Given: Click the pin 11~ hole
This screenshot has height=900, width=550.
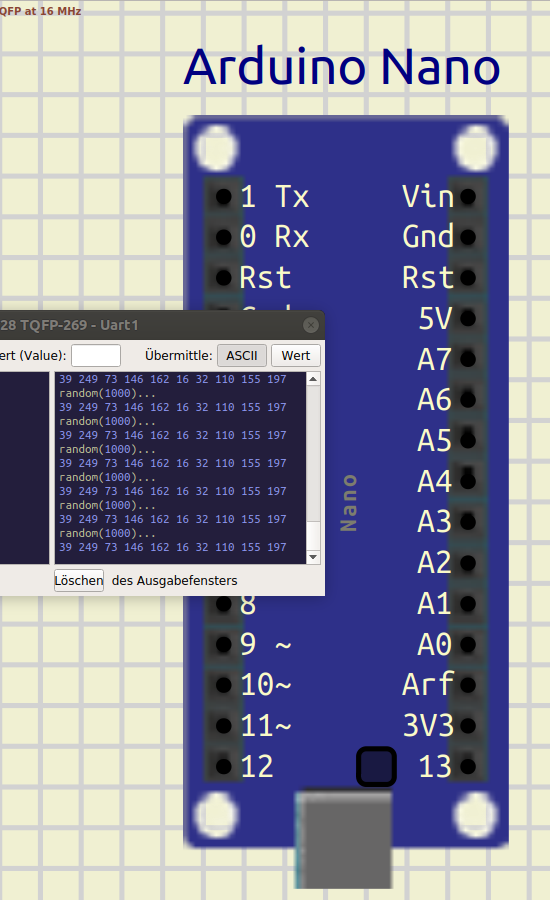Looking at the screenshot, I should (223, 726).
